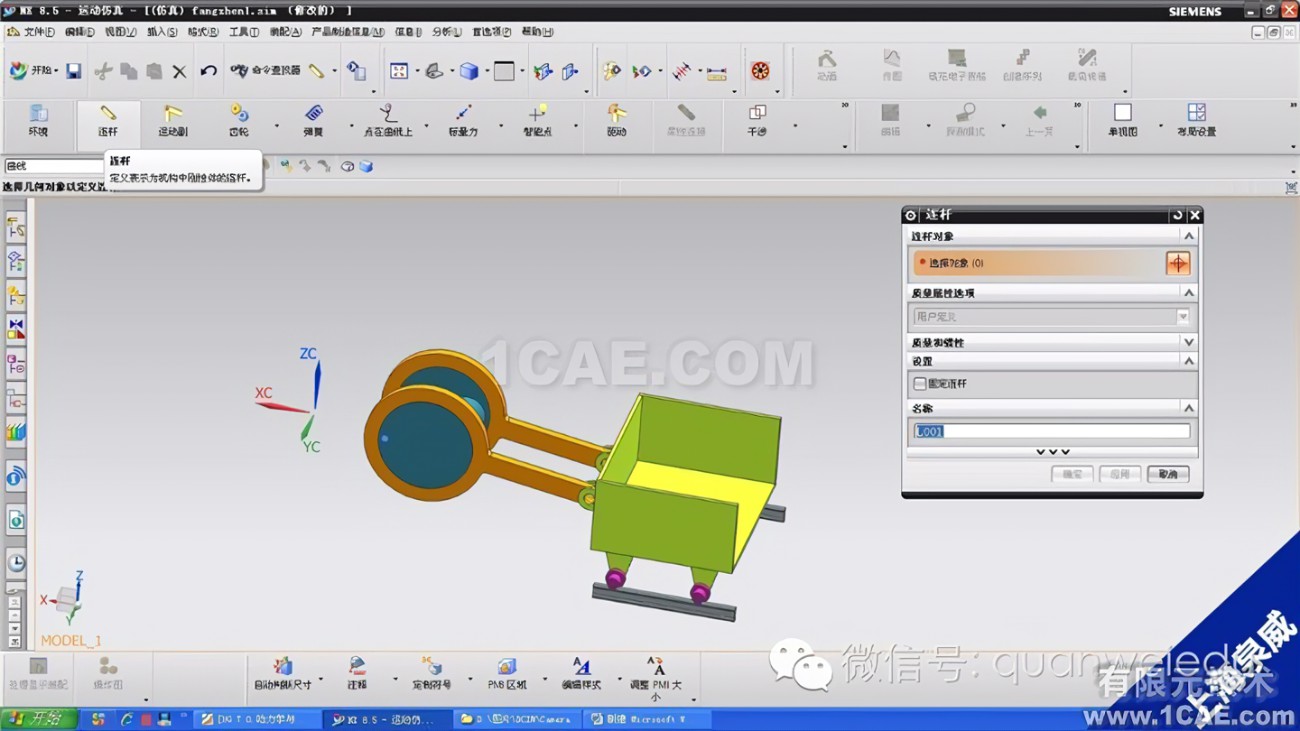This screenshot has height=731, width=1300.
Task: Click the reset arrow icon in 连杆 dialog title
Action: (x=1178, y=215)
